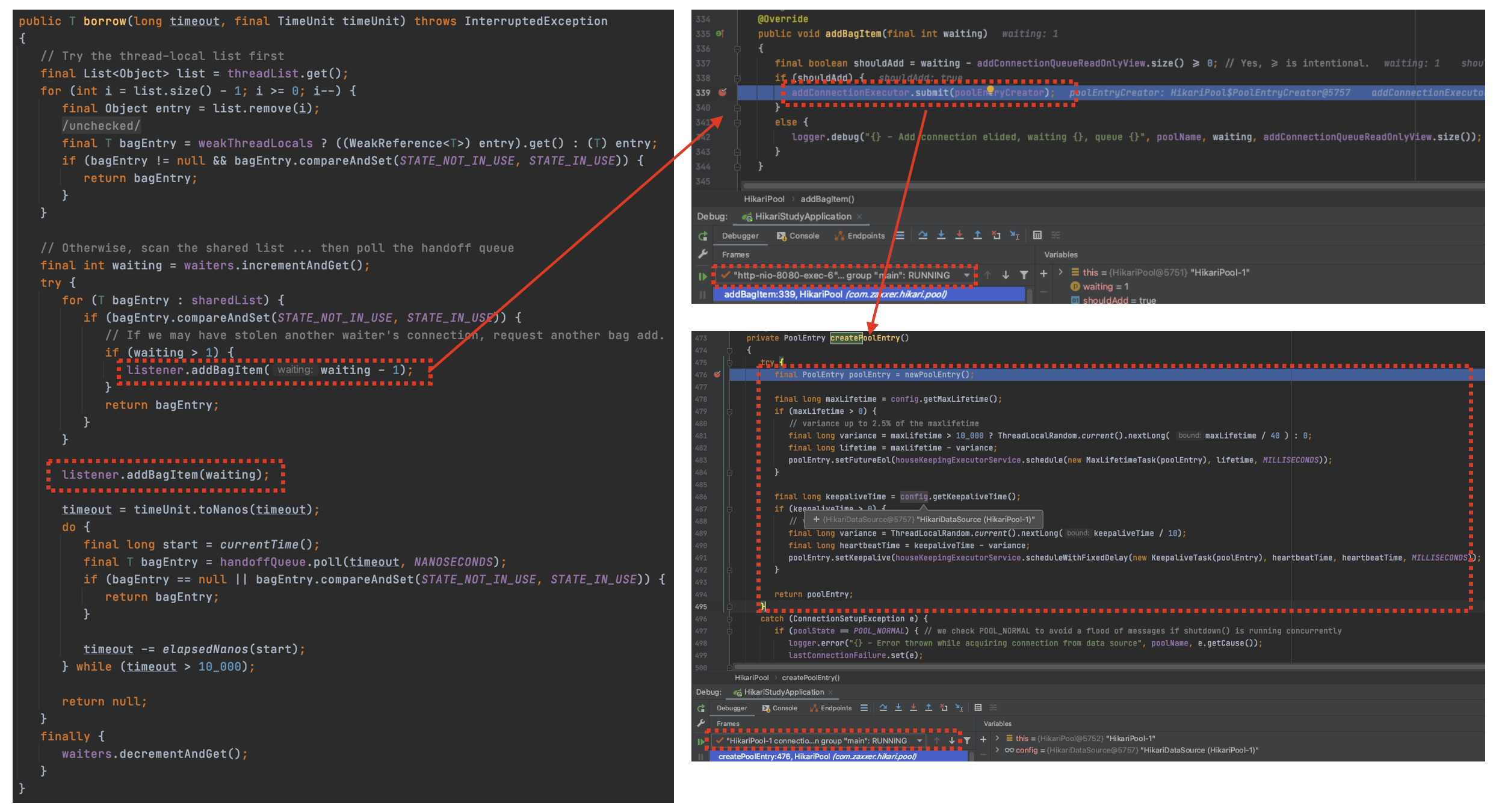Click fold toggle at line 479 gutter
The height and width of the screenshot is (812, 1496).
tap(729, 411)
